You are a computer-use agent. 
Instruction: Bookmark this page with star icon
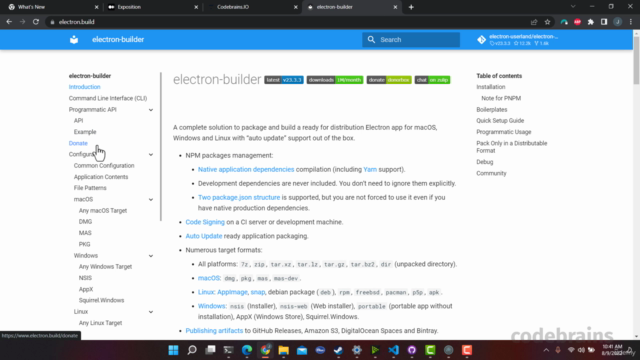click(x=547, y=22)
